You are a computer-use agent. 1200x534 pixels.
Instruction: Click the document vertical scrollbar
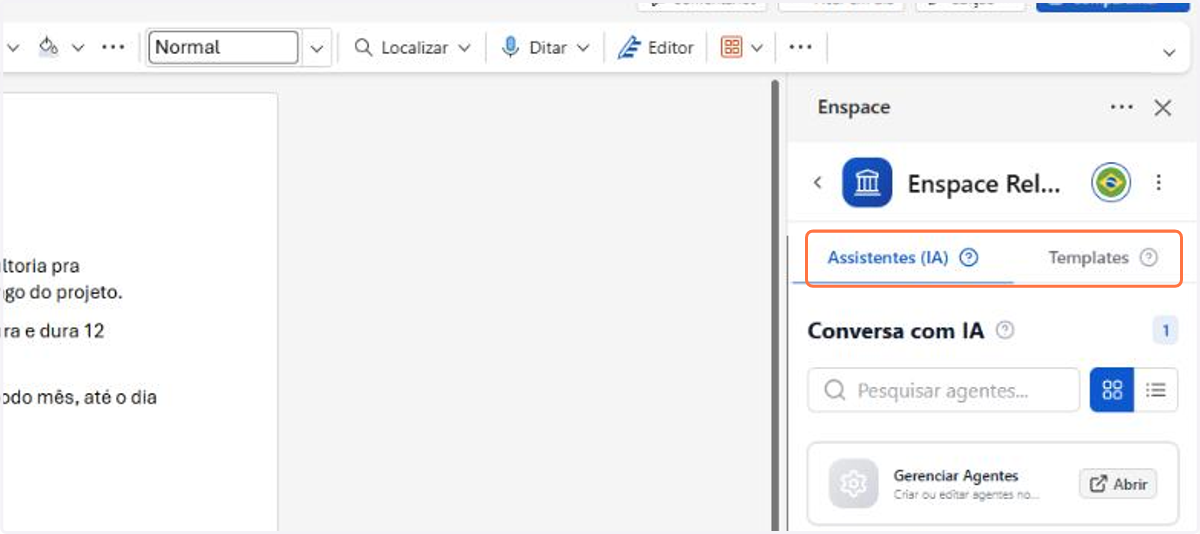pyautogui.click(x=774, y=305)
